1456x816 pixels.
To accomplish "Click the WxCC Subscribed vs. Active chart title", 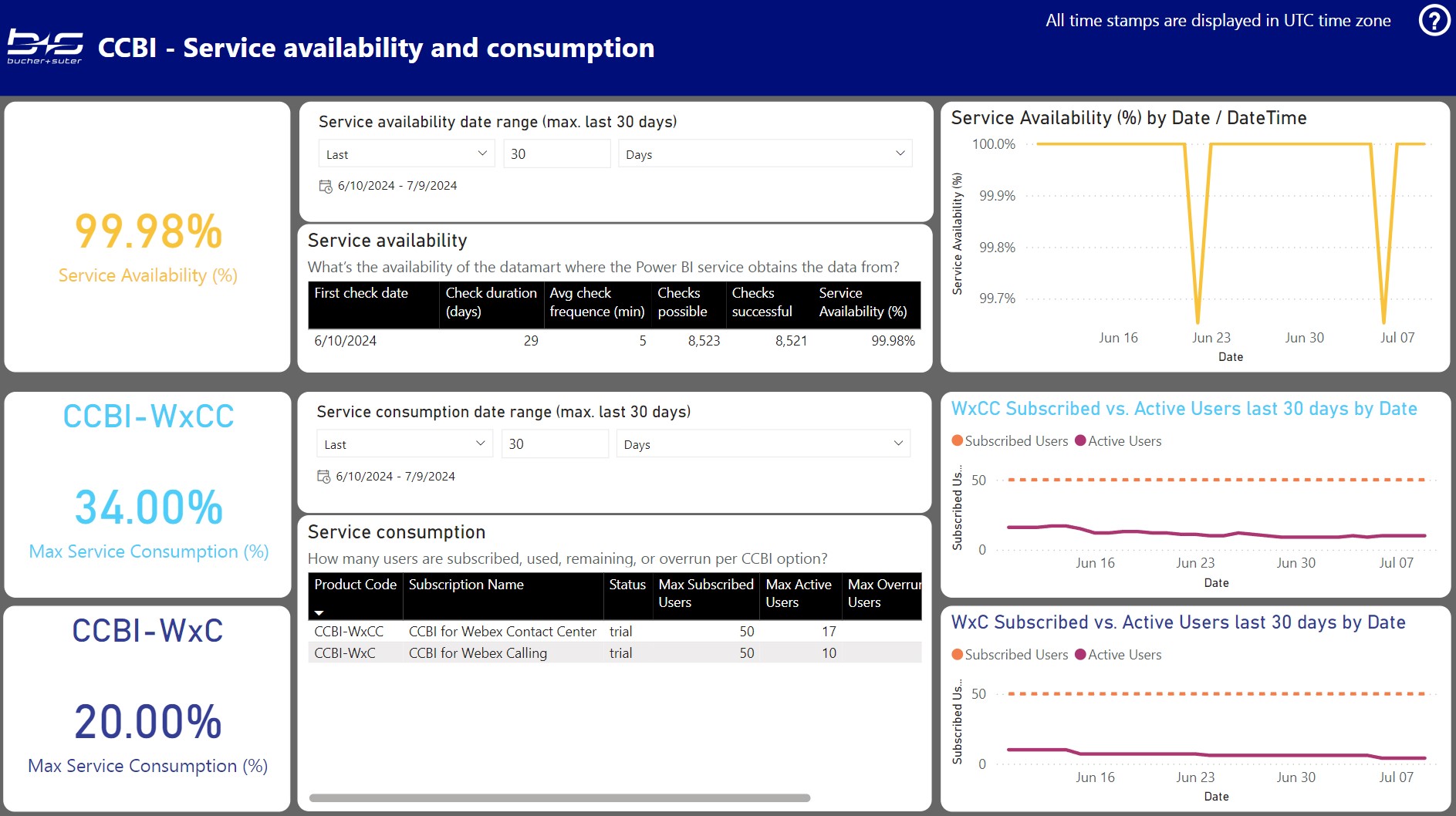I will [1184, 409].
